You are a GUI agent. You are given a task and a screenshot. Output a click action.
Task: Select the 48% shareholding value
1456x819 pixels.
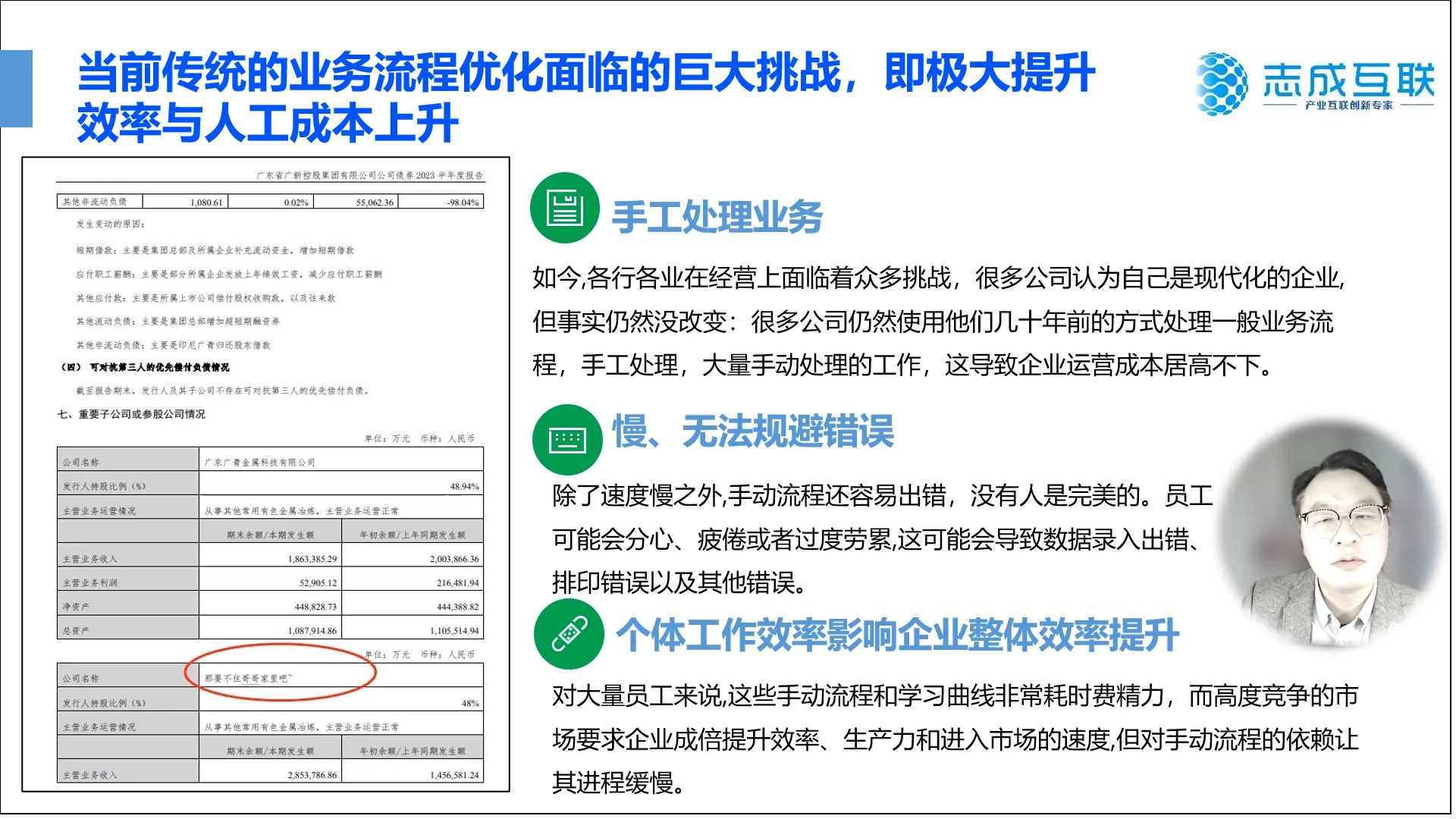[470, 703]
